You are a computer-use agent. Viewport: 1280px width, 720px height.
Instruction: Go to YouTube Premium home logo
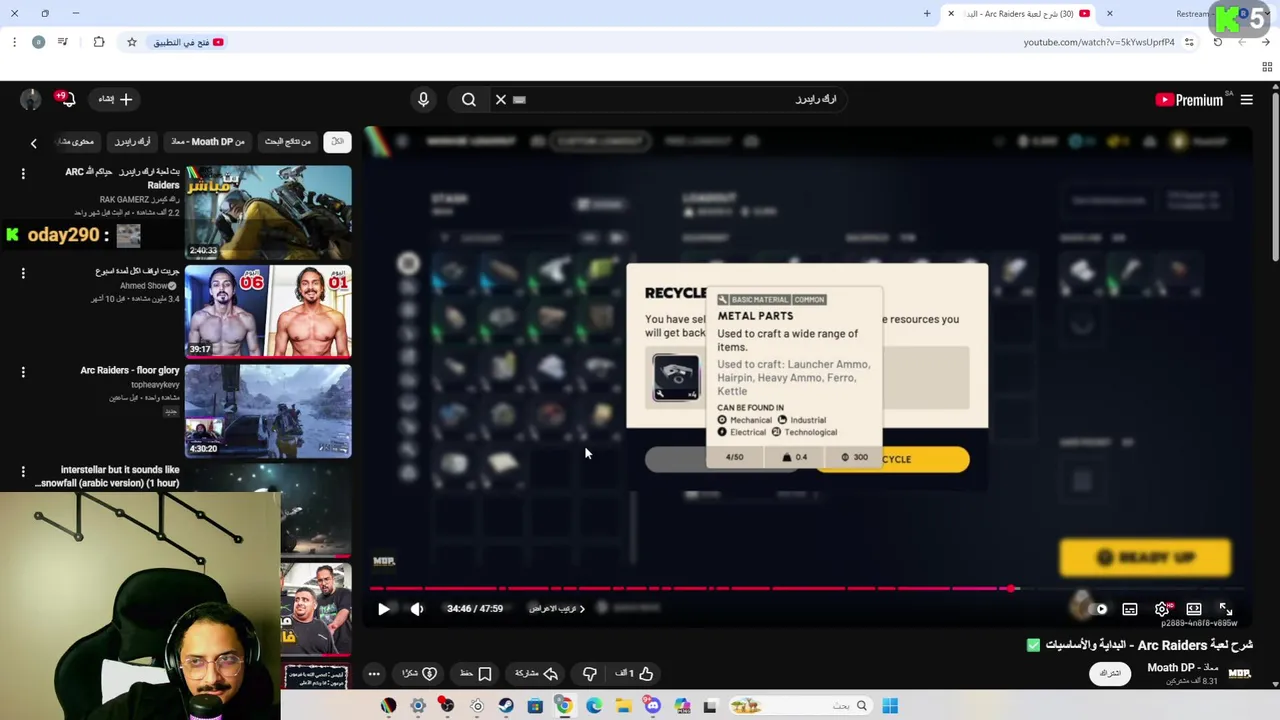click(1189, 100)
